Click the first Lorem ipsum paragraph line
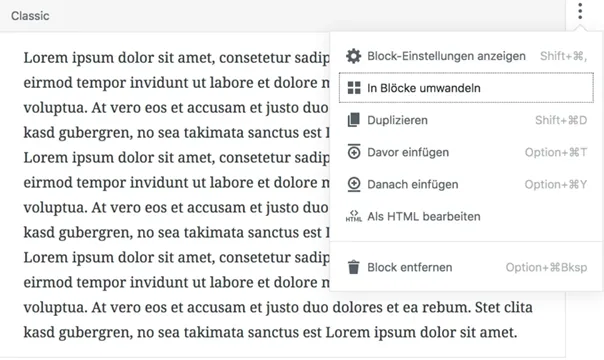This screenshot has height=360, width=604. point(176,58)
